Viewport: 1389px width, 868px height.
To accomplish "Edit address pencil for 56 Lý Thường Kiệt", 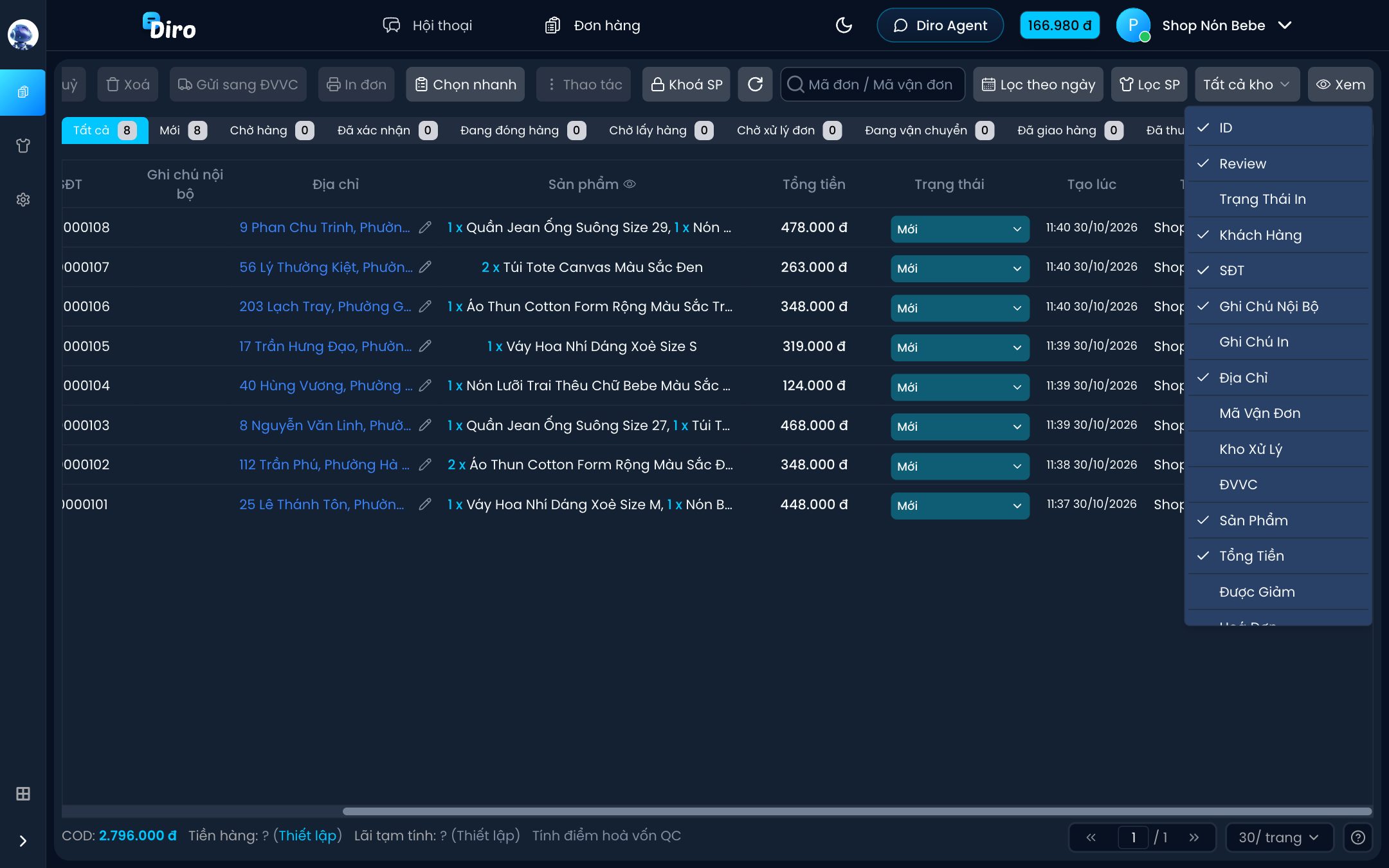I will pyautogui.click(x=424, y=267).
